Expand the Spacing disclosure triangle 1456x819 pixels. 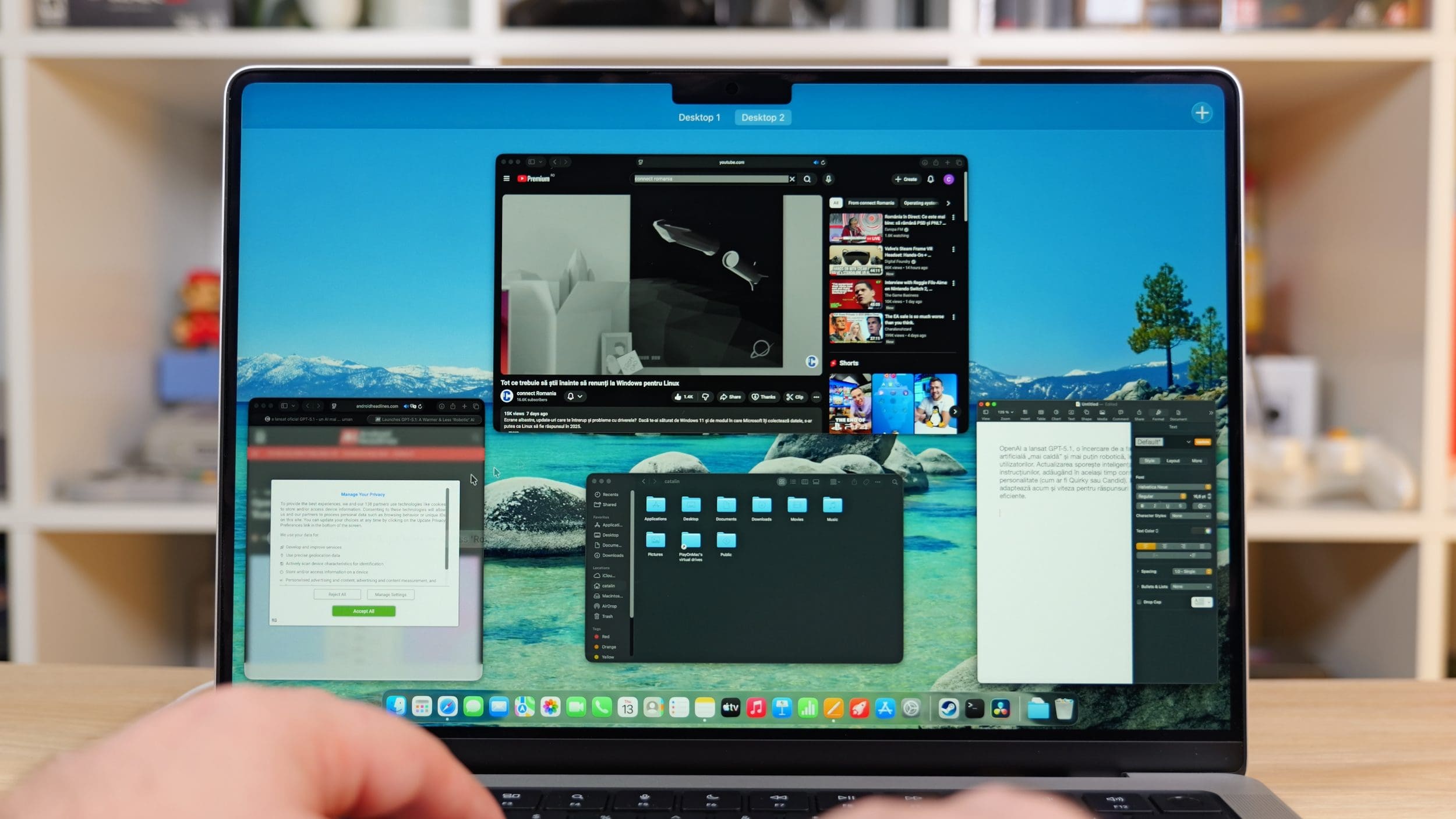click(x=1138, y=571)
